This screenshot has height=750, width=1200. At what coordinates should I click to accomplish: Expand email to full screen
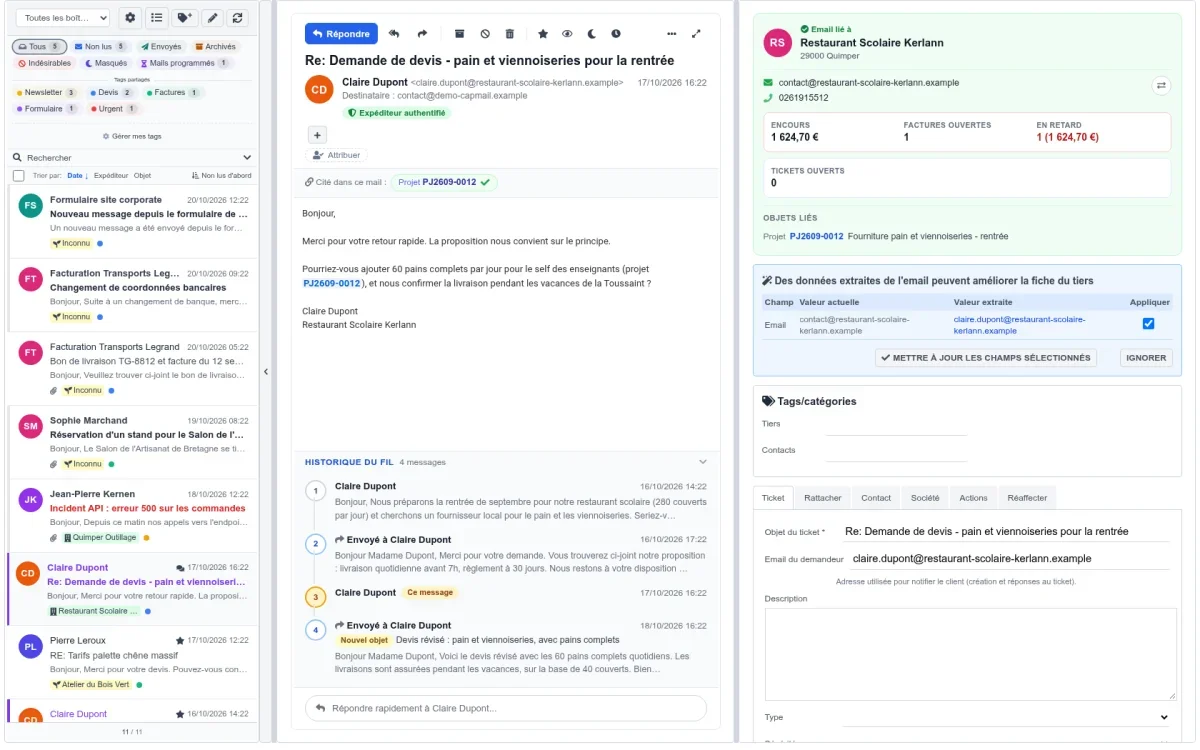[697, 34]
